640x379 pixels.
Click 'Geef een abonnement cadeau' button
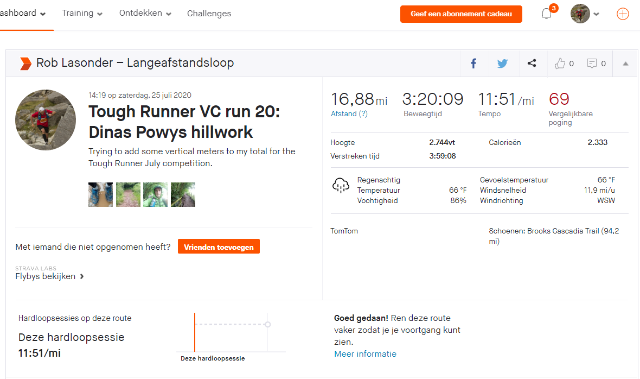461,14
